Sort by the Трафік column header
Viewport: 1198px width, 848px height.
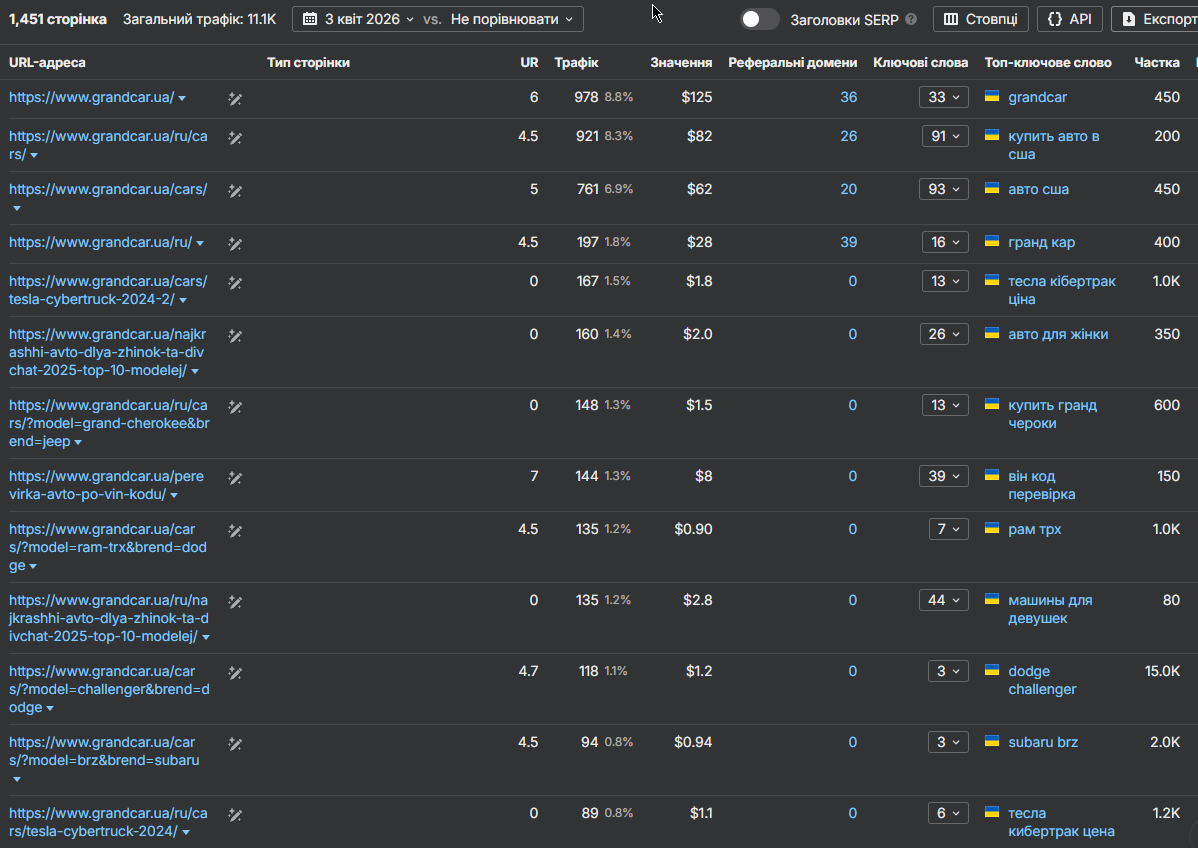click(x=576, y=62)
